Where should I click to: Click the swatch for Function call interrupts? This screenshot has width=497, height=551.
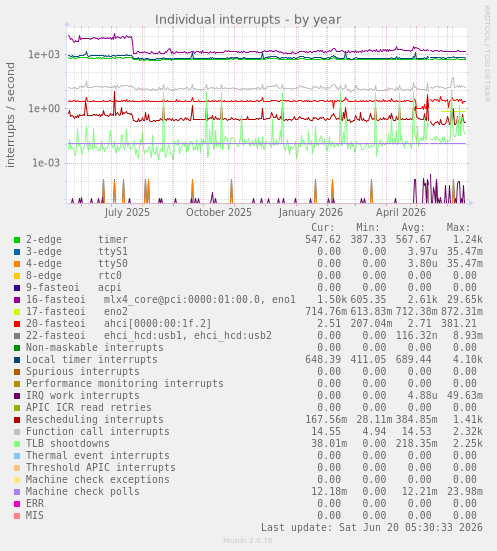(17, 432)
